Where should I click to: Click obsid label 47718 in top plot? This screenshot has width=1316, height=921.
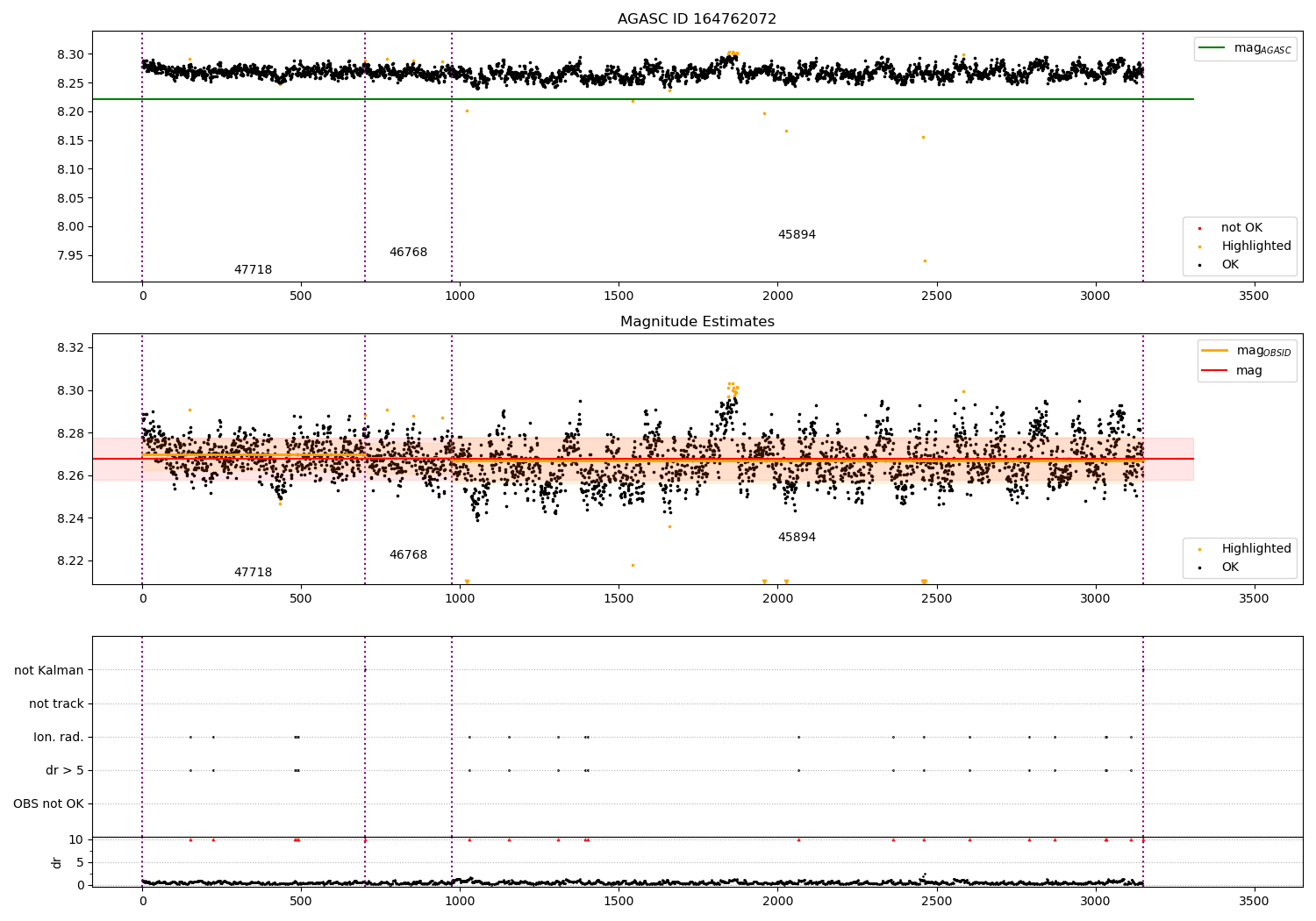[x=253, y=270]
